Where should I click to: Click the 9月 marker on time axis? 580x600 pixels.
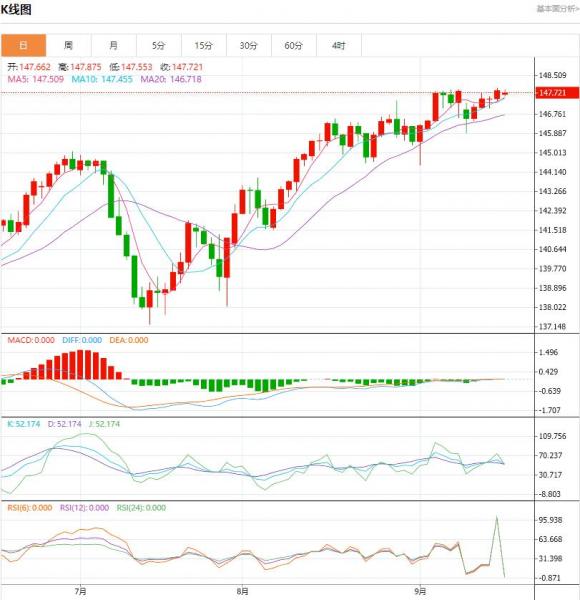pyautogui.click(x=420, y=591)
